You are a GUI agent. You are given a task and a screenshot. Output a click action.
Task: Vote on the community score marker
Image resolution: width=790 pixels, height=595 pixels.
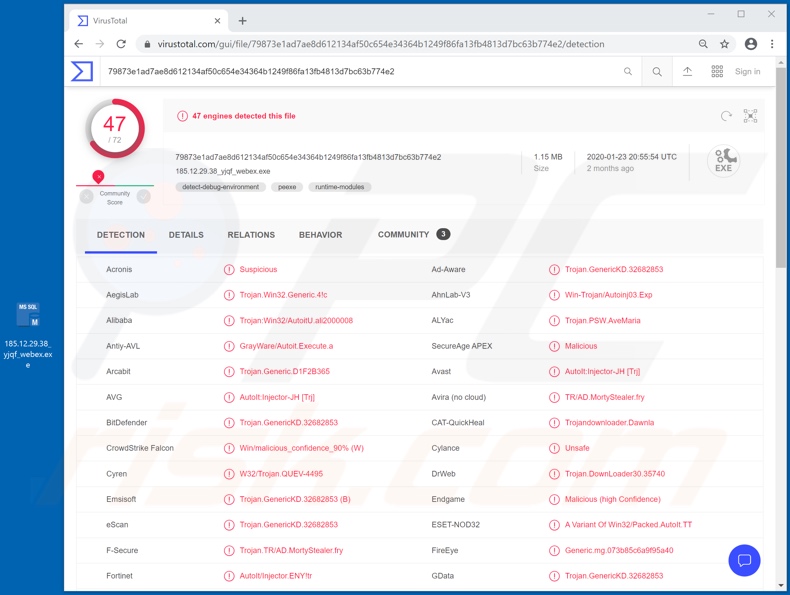tap(98, 177)
